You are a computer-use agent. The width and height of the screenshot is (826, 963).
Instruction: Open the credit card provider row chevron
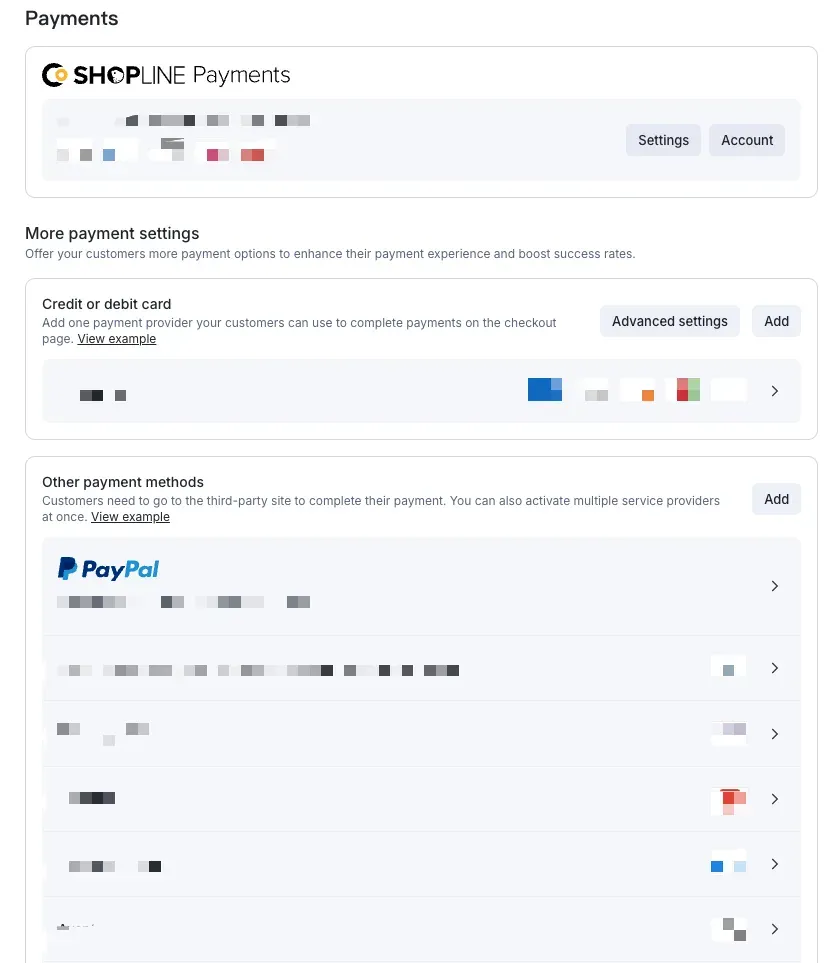(775, 391)
